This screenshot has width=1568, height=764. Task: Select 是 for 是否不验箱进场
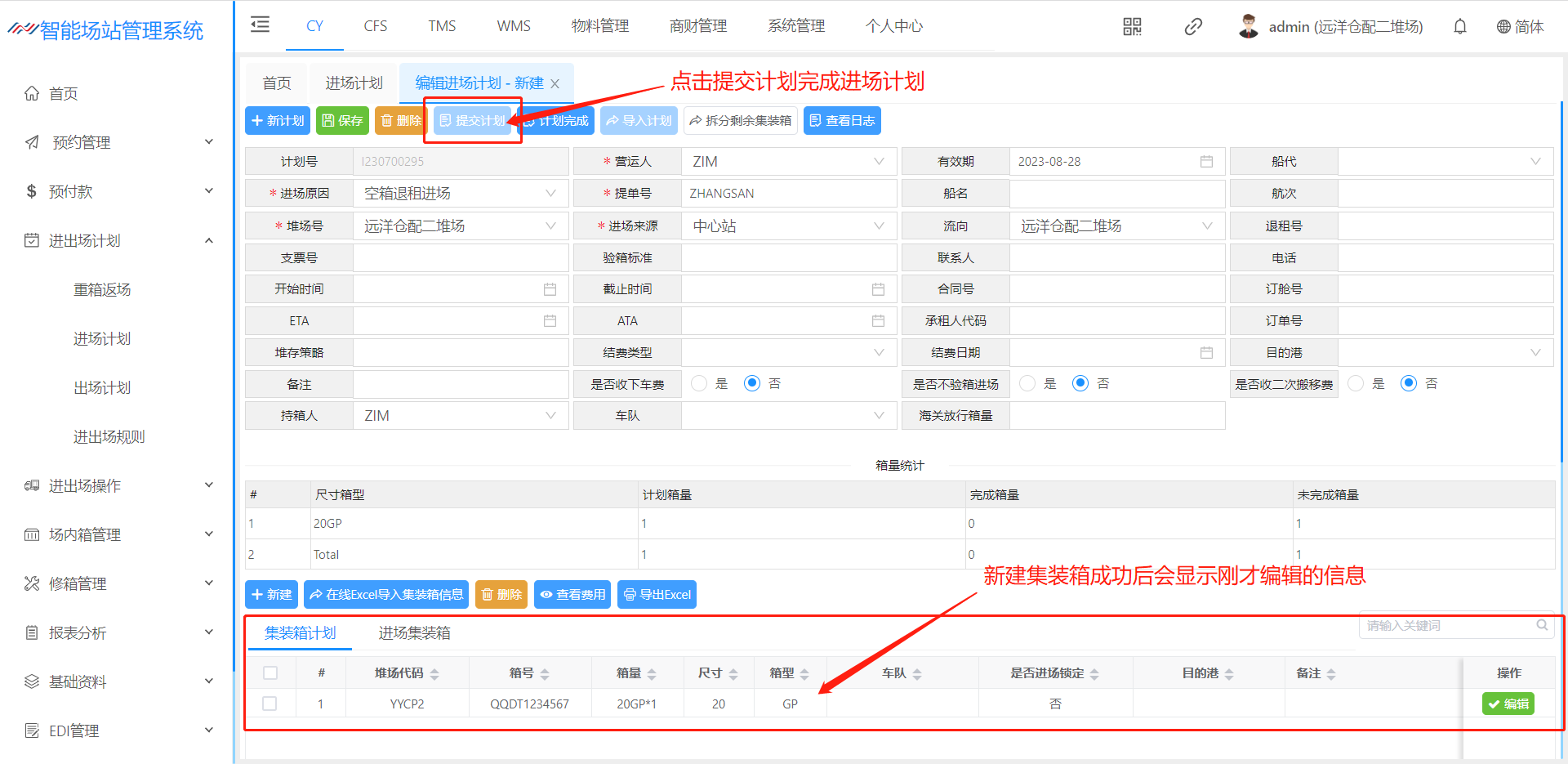click(1028, 384)
